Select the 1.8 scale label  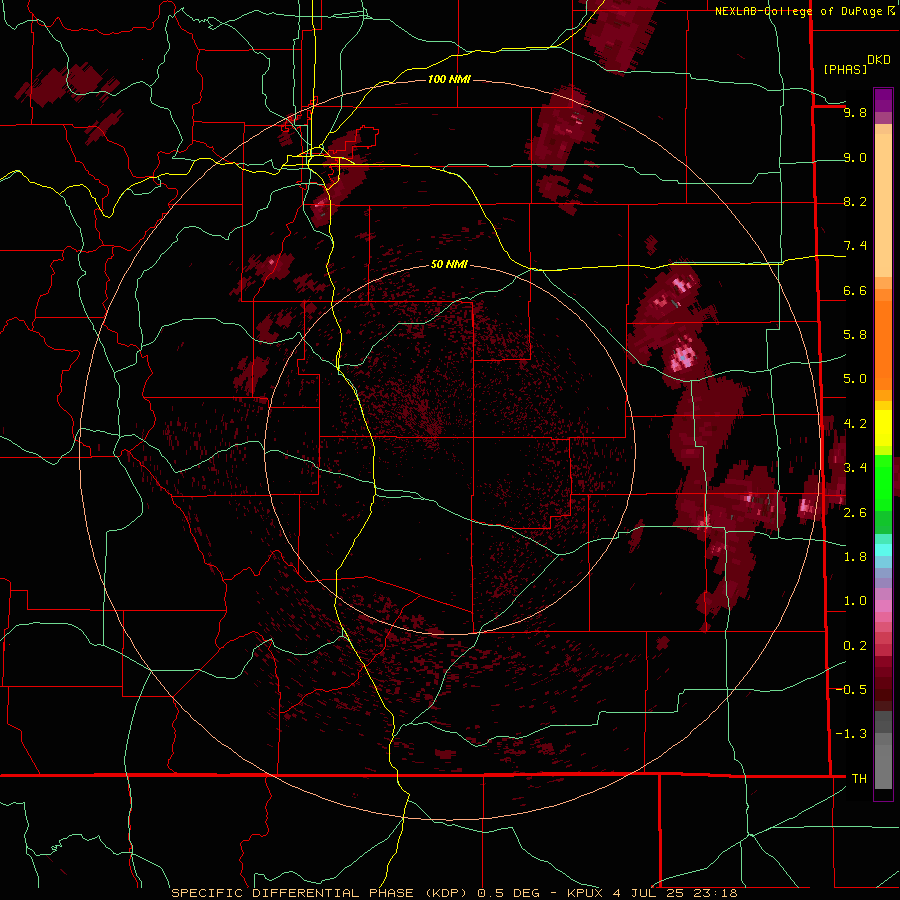[855, 556]
